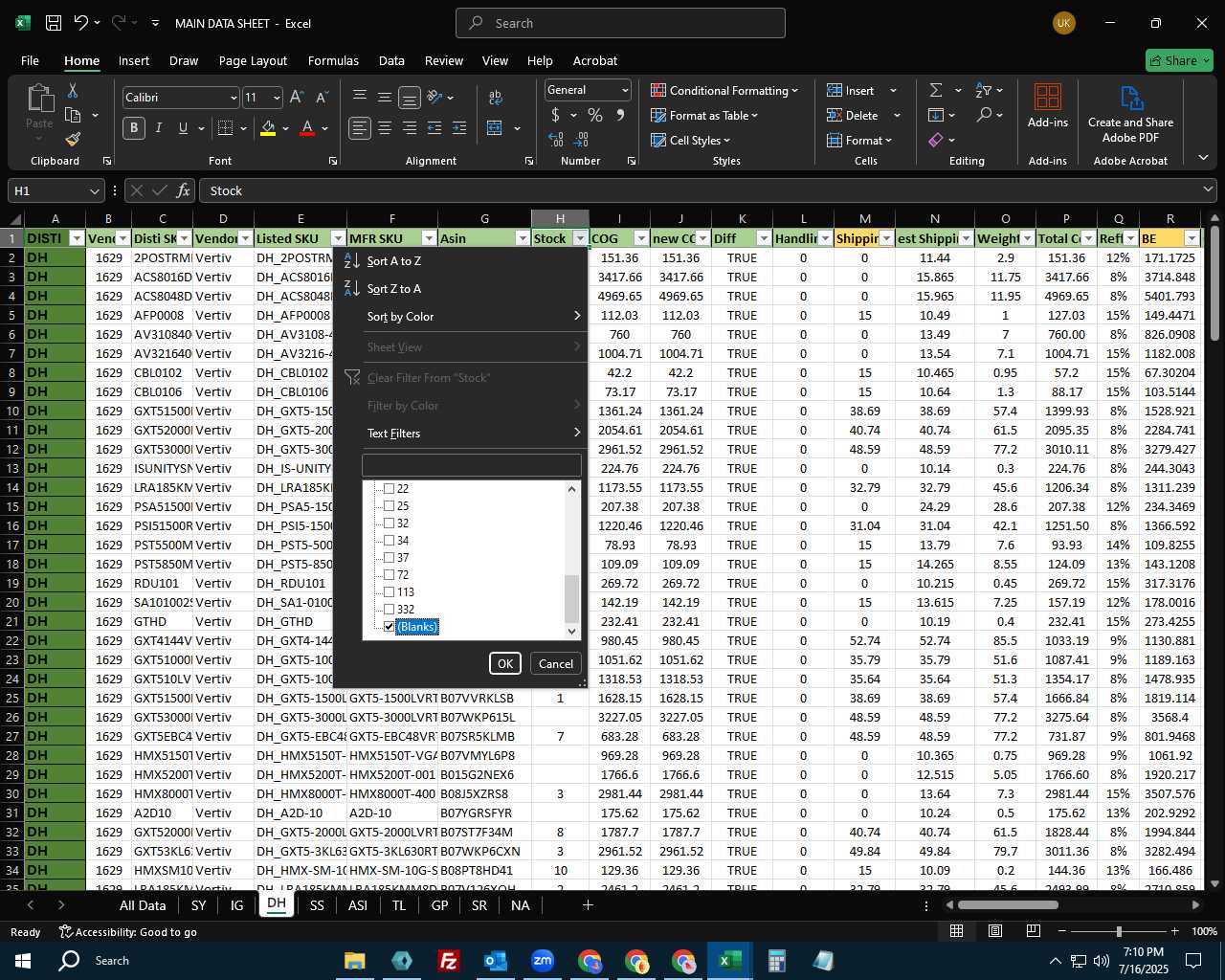The width and height of the screenshot is (1225, 980).
Task: Open FileZilla from taskbar
Action: click(x=448, y=961)
